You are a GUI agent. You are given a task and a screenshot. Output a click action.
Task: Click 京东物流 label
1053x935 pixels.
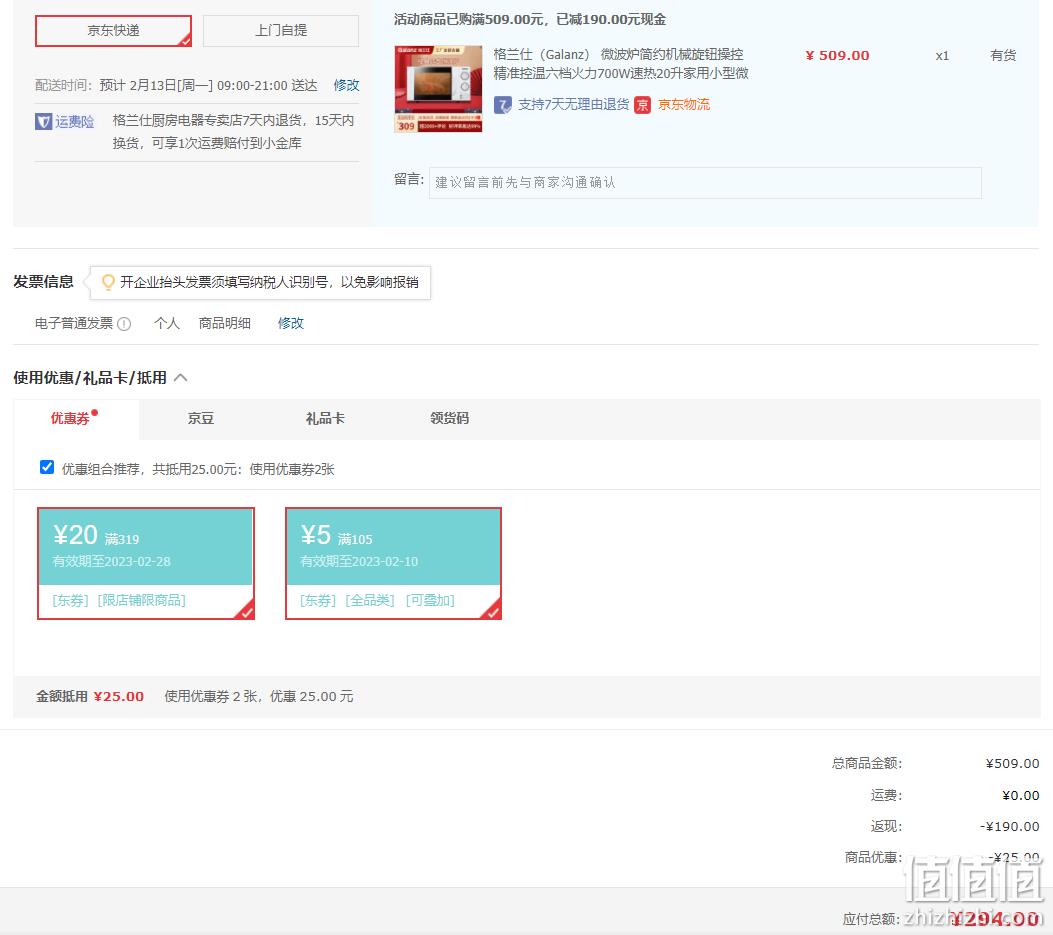pos(684,105)
